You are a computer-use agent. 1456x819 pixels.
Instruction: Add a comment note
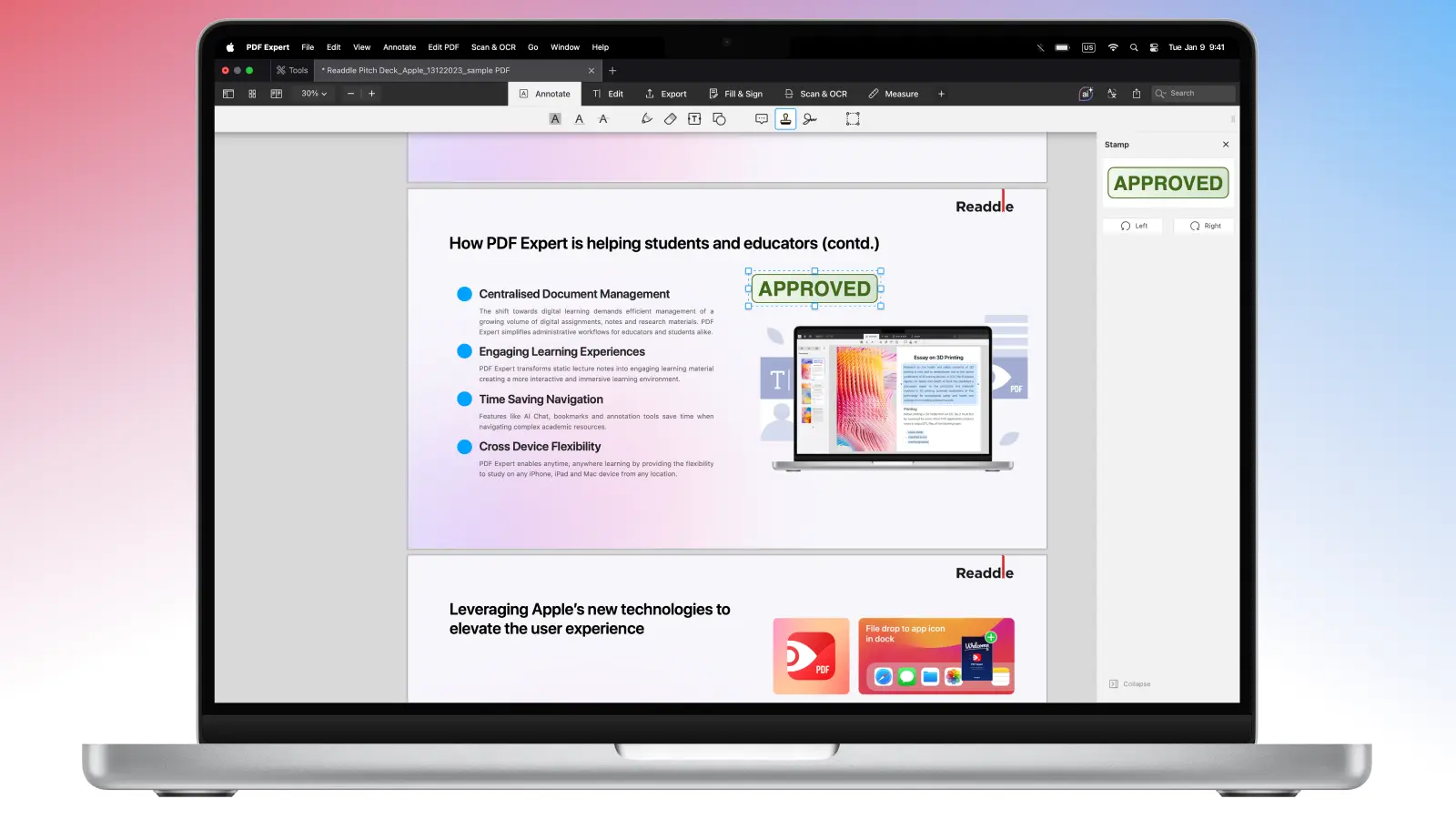click(762, 119)
